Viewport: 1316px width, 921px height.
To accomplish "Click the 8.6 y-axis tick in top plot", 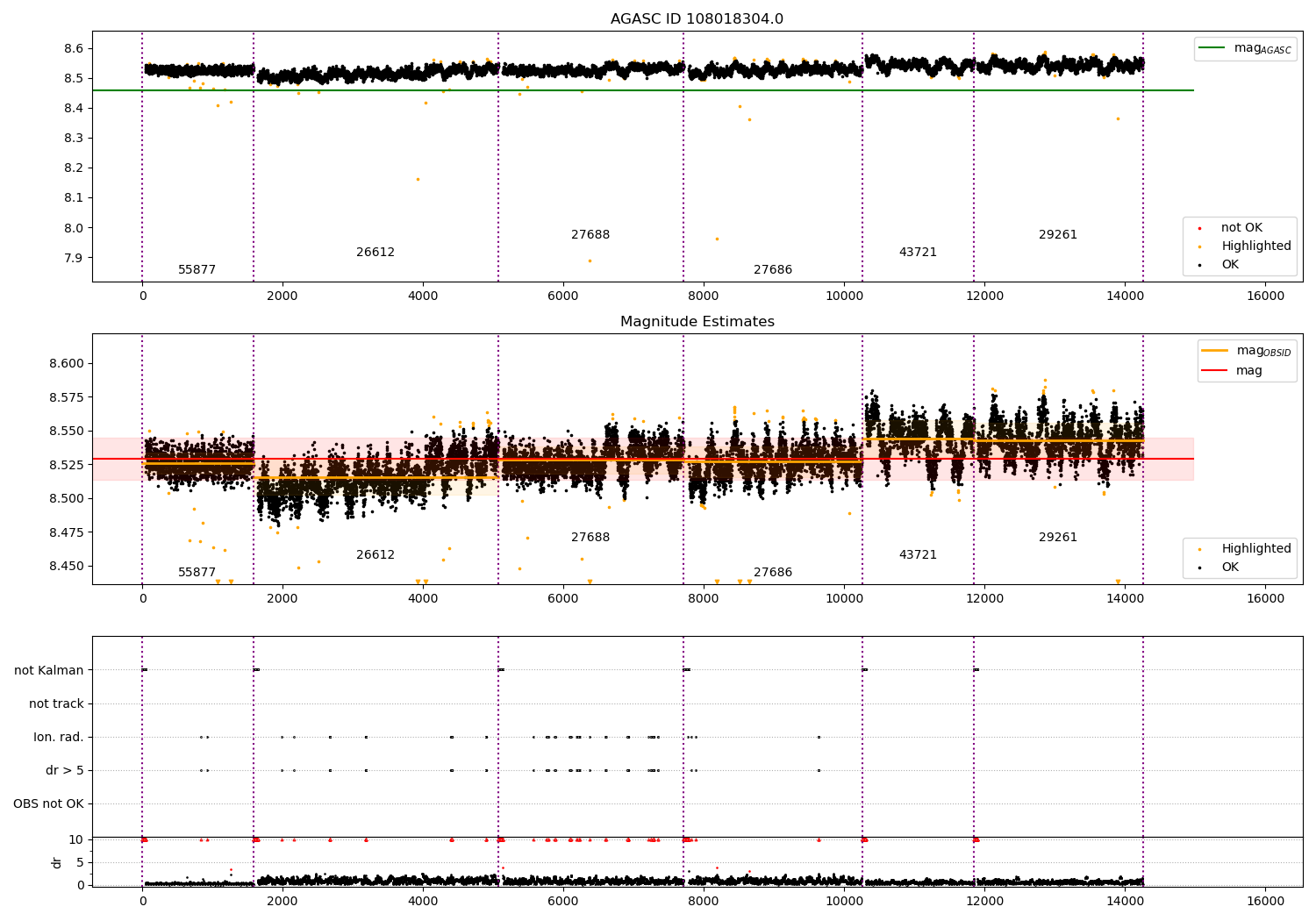I will [x=74, y=48].
